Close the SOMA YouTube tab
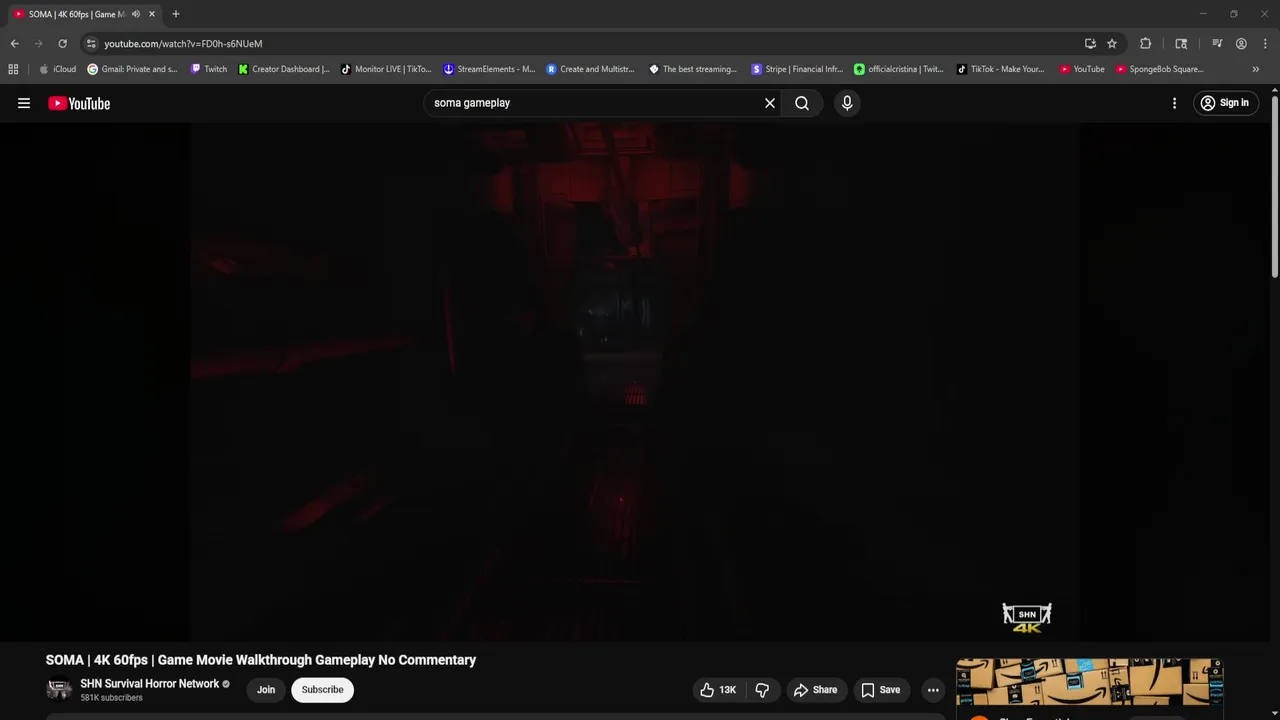Screen dimensions: 1280x720 click(152, 14)
